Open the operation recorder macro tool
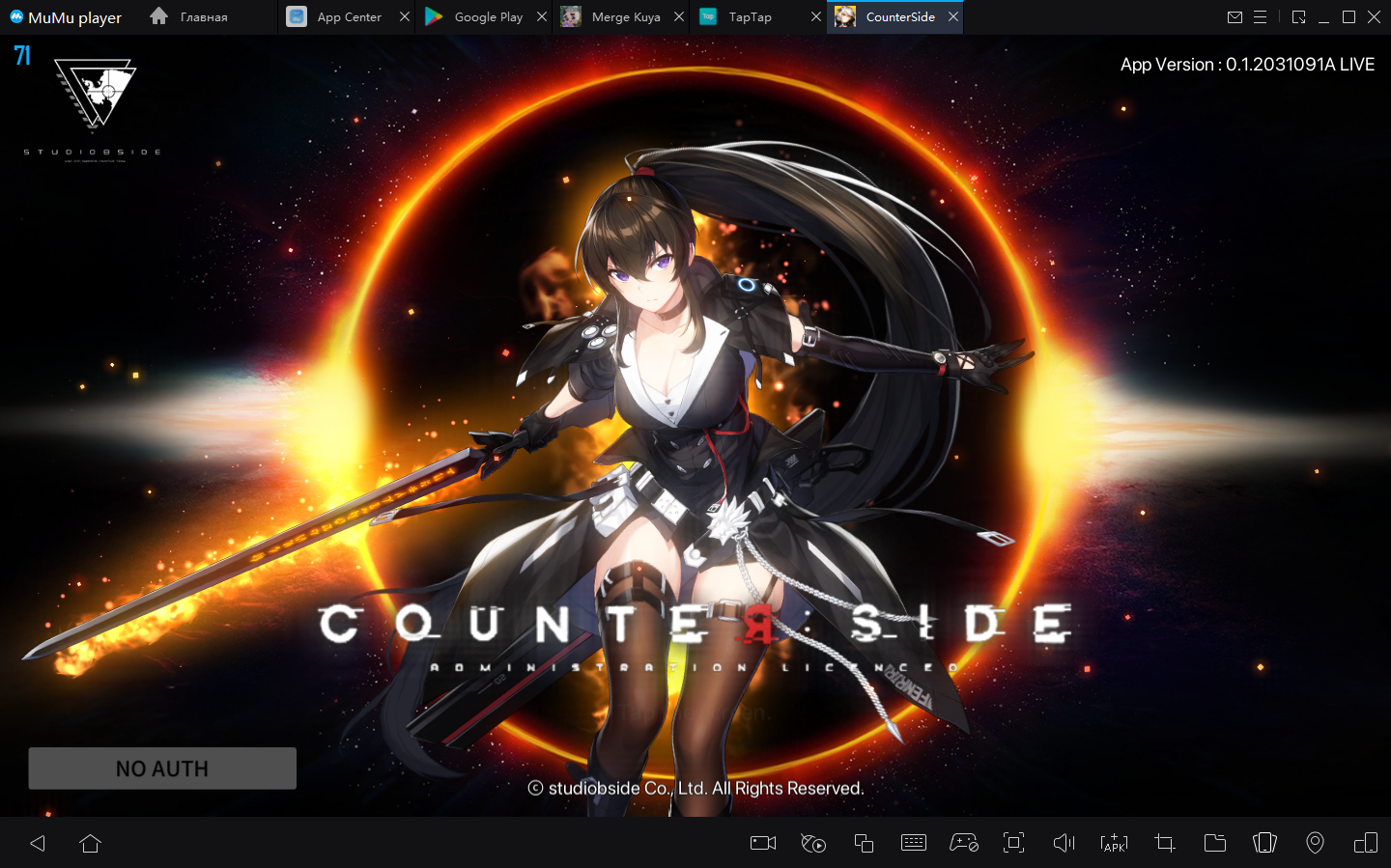 point(813,843)
